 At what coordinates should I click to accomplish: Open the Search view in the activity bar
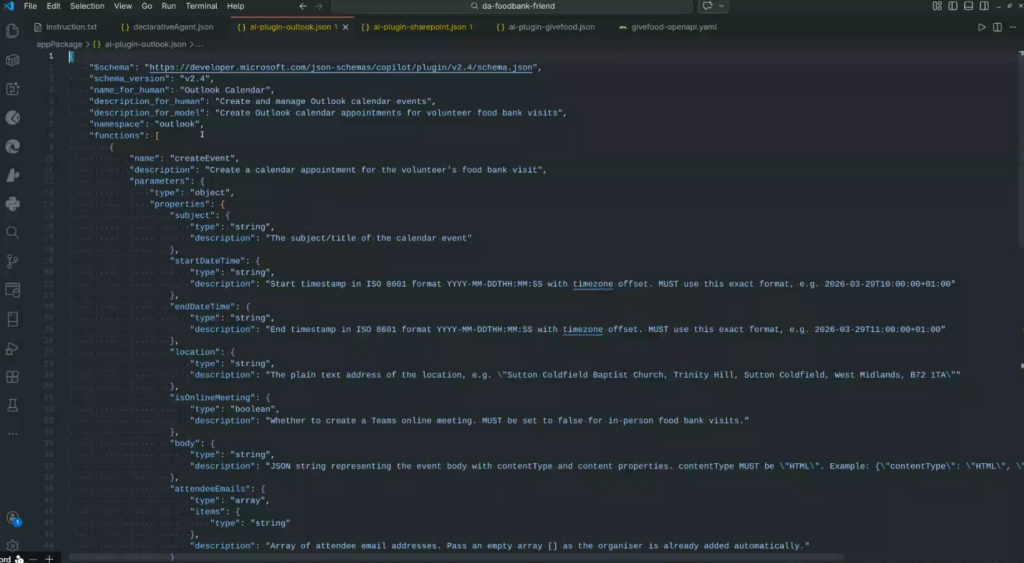pyautogui.click(x=13, y=232)
